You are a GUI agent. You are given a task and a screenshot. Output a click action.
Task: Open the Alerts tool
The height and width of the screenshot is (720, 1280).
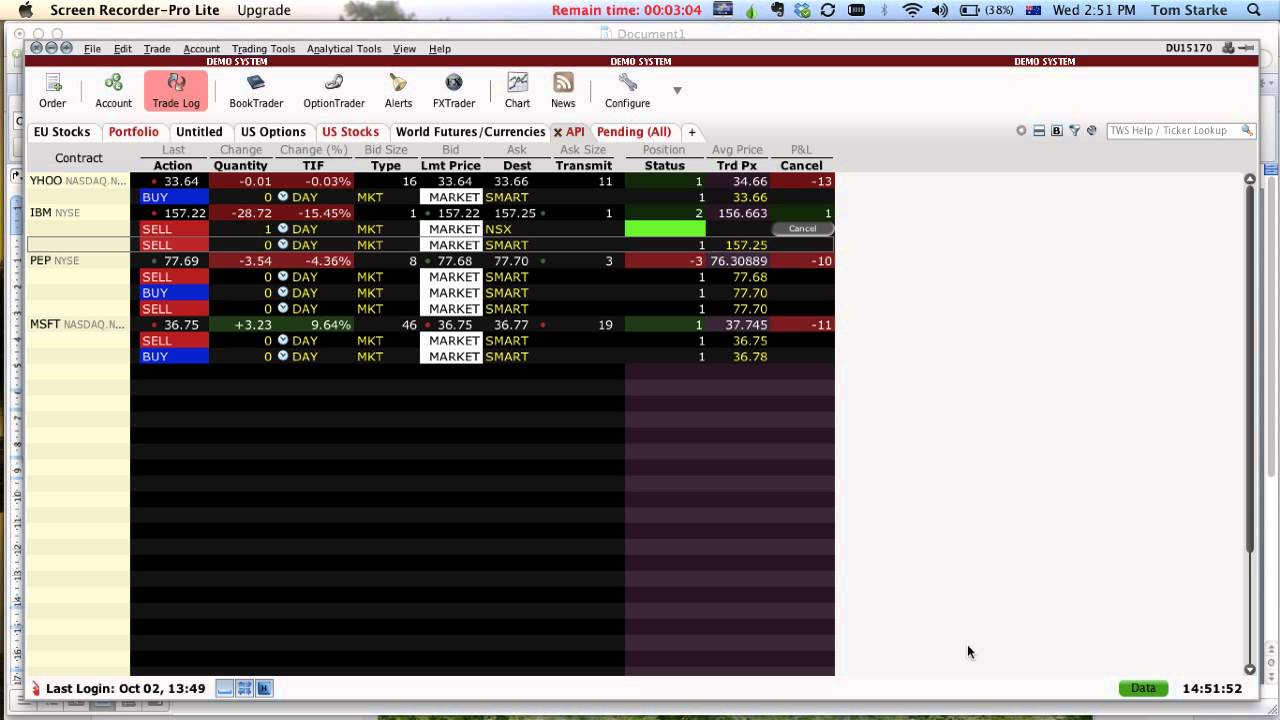(398, 90)
